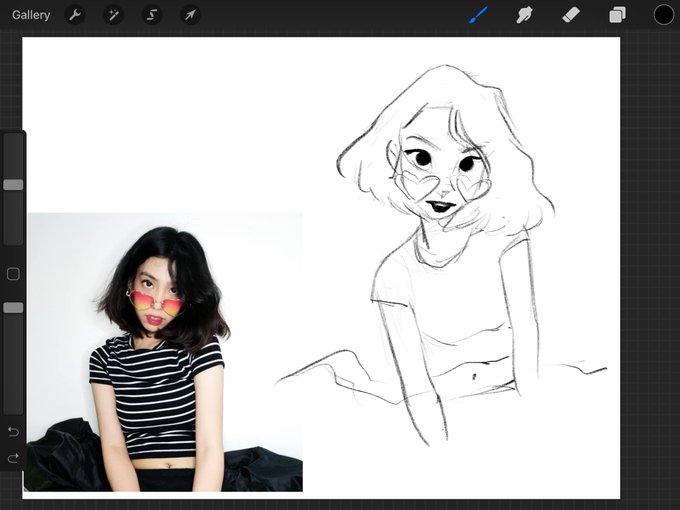680x510 pixels.
Task: Select the Eraser tool
Action: pyautogui.click(x=571, y=15)
